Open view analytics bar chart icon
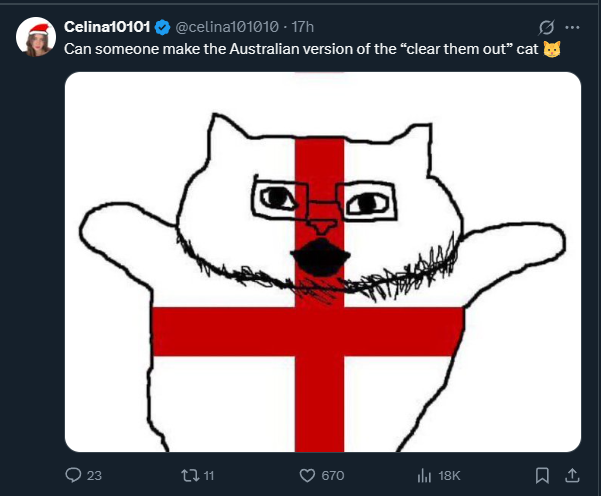The image size is (601, 496). [x=423, y=475]
